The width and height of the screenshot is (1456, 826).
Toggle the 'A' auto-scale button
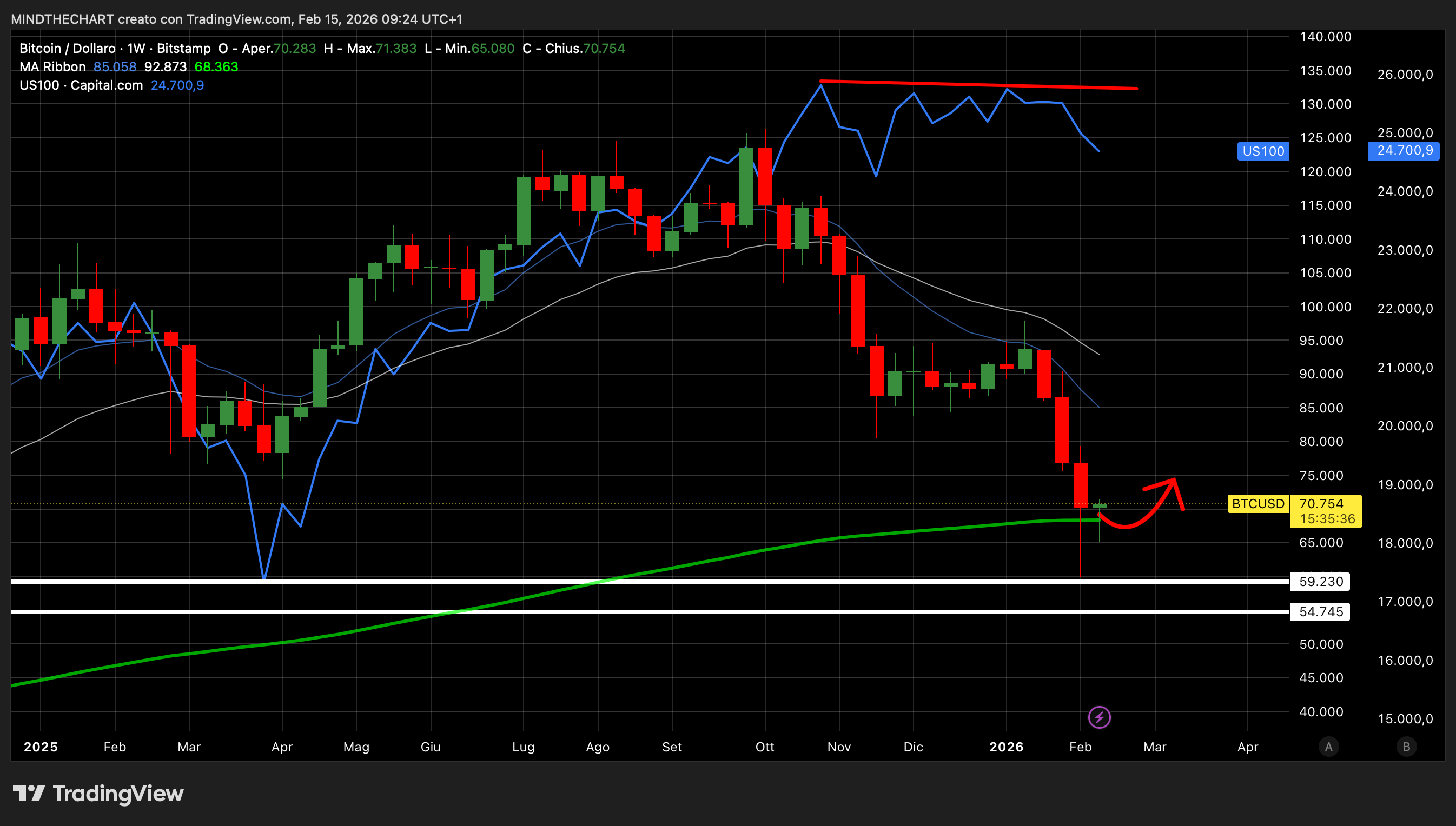pos(1328,747)
